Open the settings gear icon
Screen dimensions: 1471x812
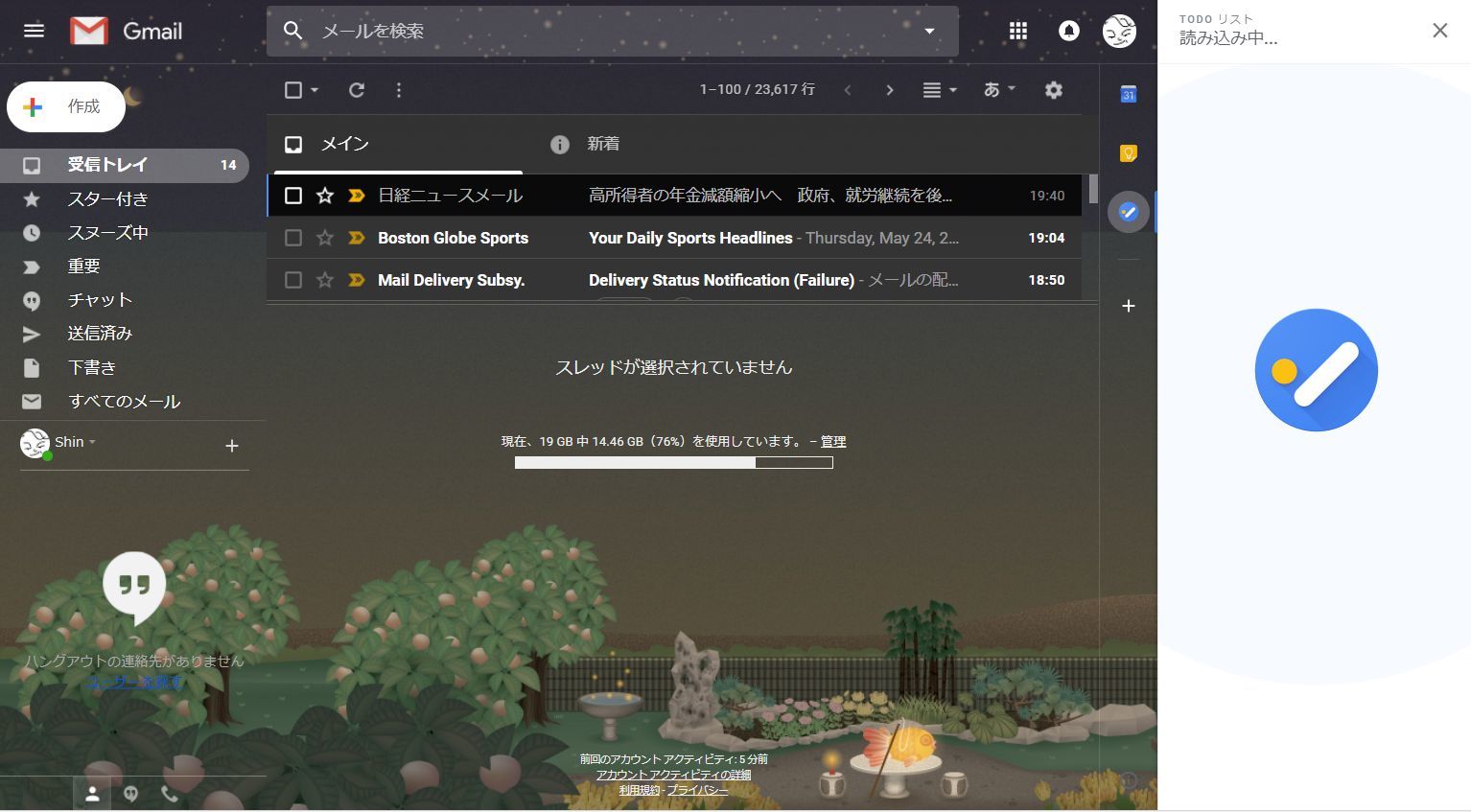[1054, 90]
